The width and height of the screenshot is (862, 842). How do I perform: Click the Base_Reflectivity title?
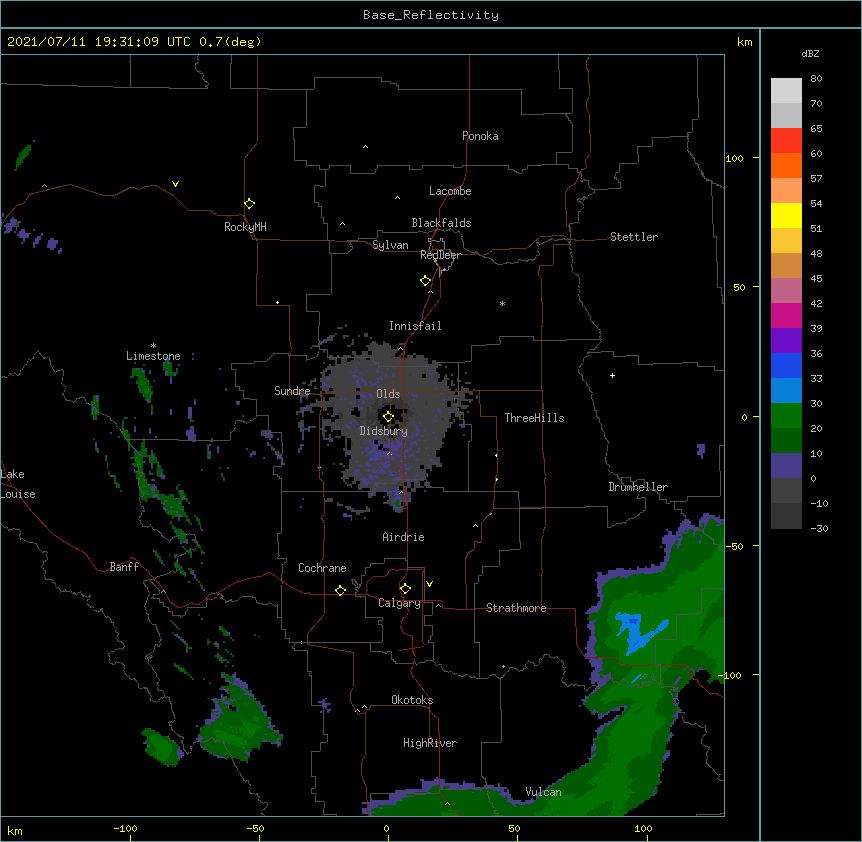point(431,15)
